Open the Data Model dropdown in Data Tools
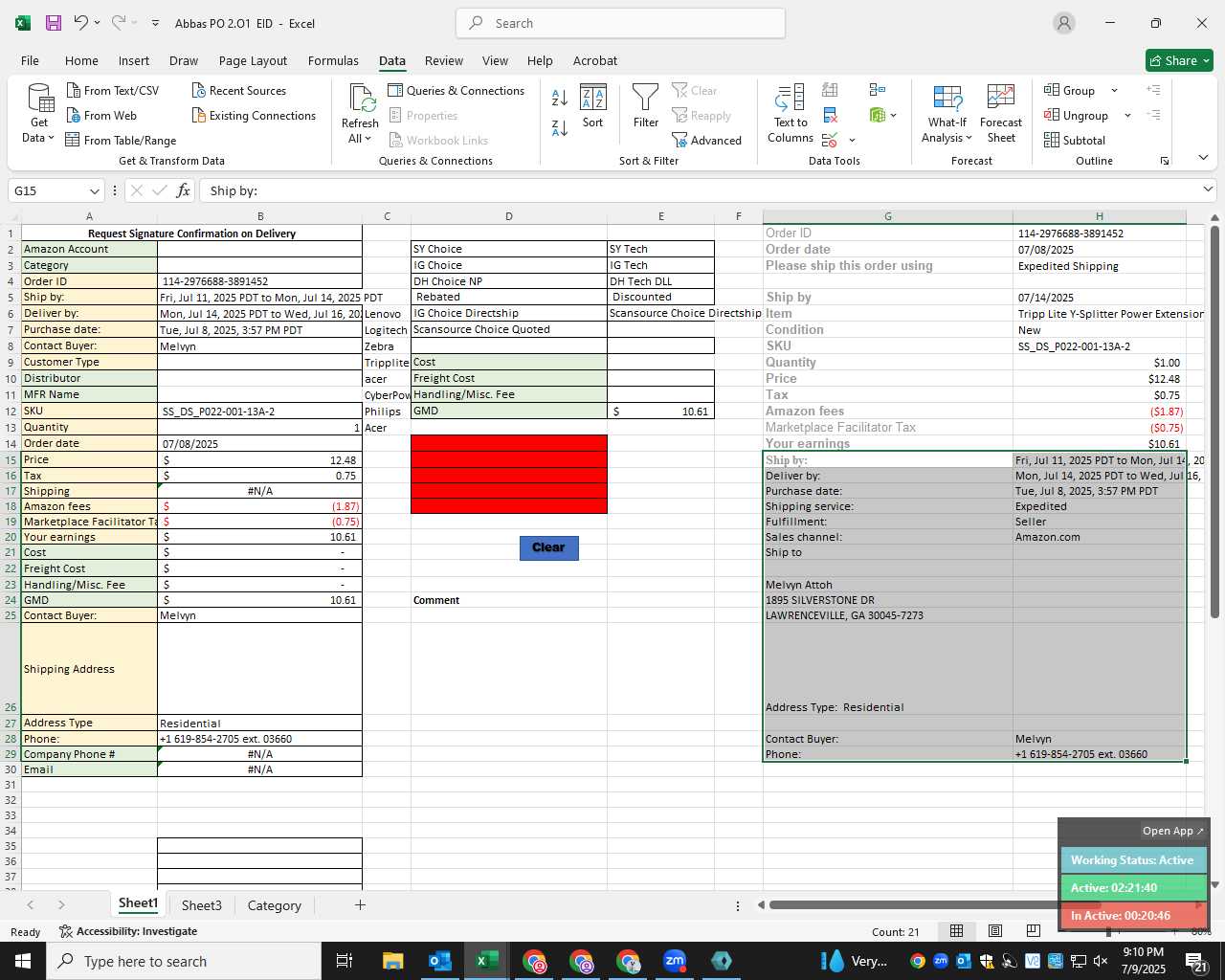The height and width of the screenshot is (980, 1225). pyautogui.click(x=894, y=115)
